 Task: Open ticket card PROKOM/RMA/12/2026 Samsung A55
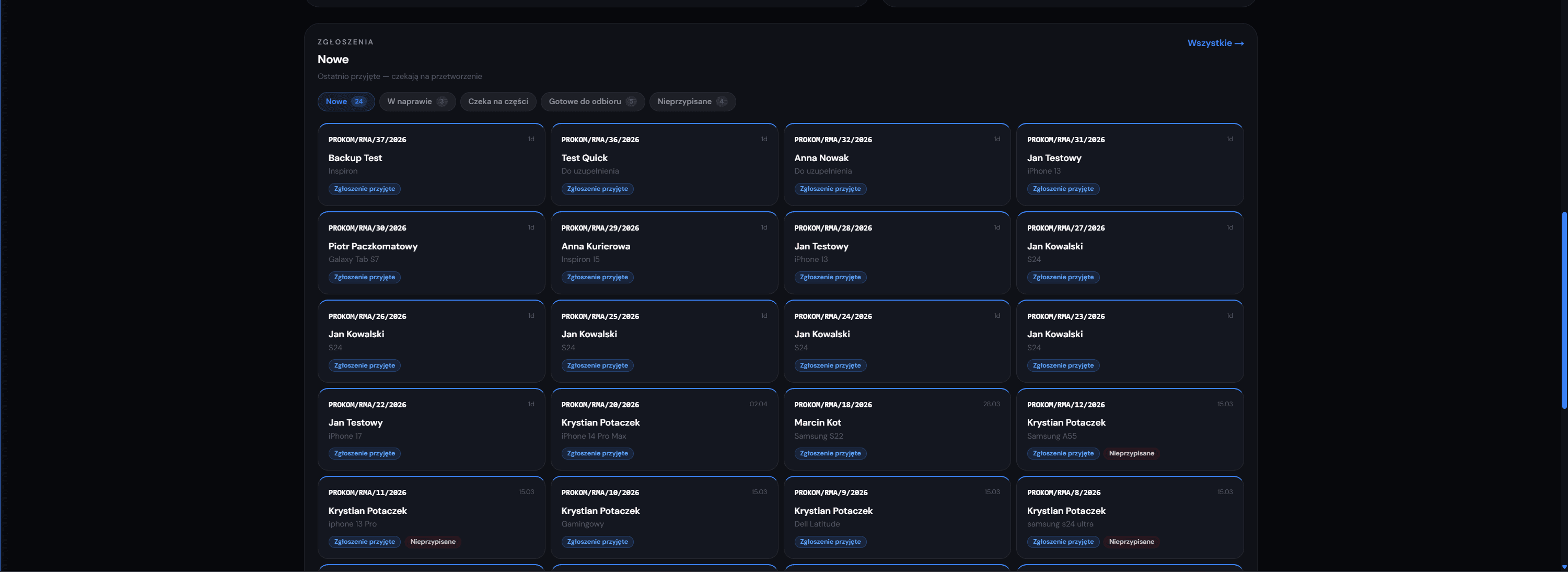(x=1130, y=429)
